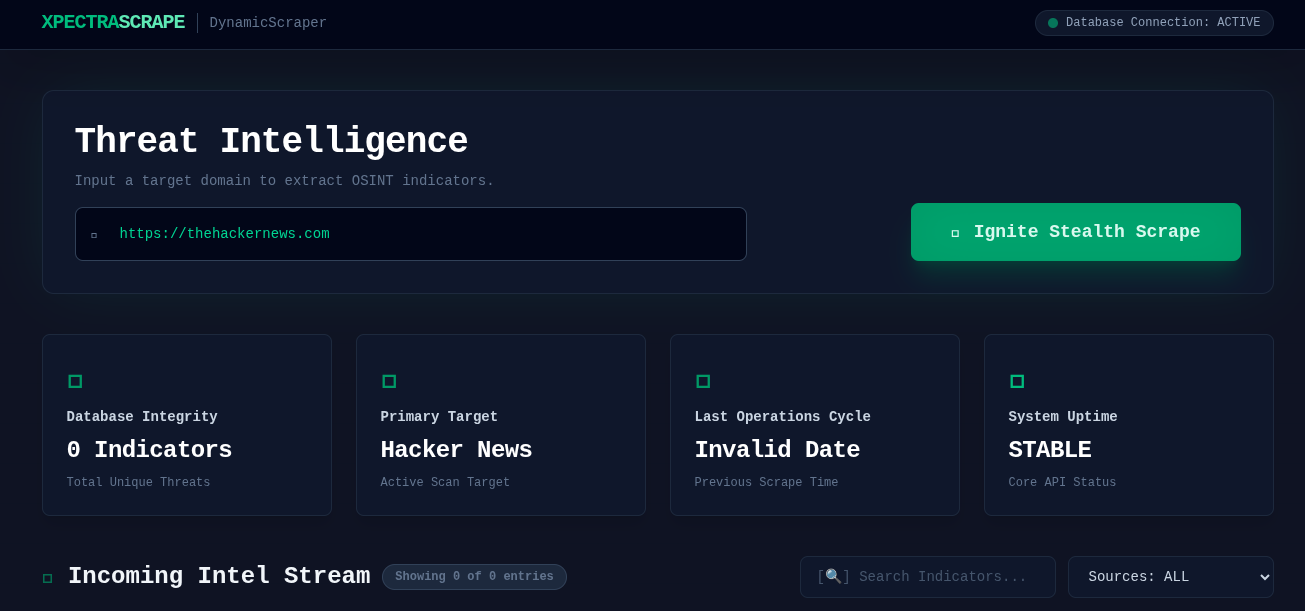This screenshot has height=611, width=1305.
Task: Click the Database Integrity card icon
Action: pos(75,381)
